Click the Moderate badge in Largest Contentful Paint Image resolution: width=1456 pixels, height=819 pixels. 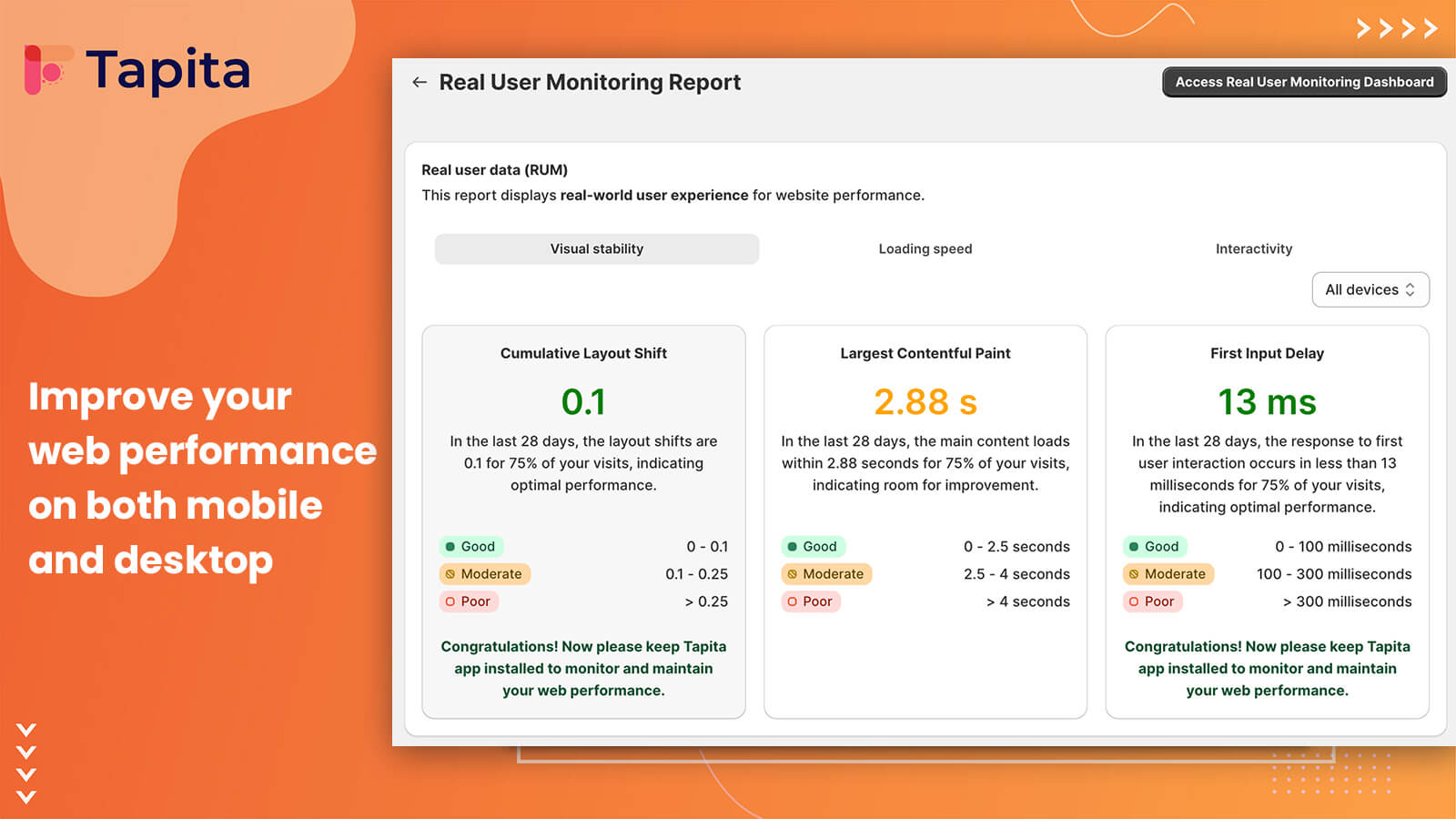pyautogui.click(x=826, y=573)
